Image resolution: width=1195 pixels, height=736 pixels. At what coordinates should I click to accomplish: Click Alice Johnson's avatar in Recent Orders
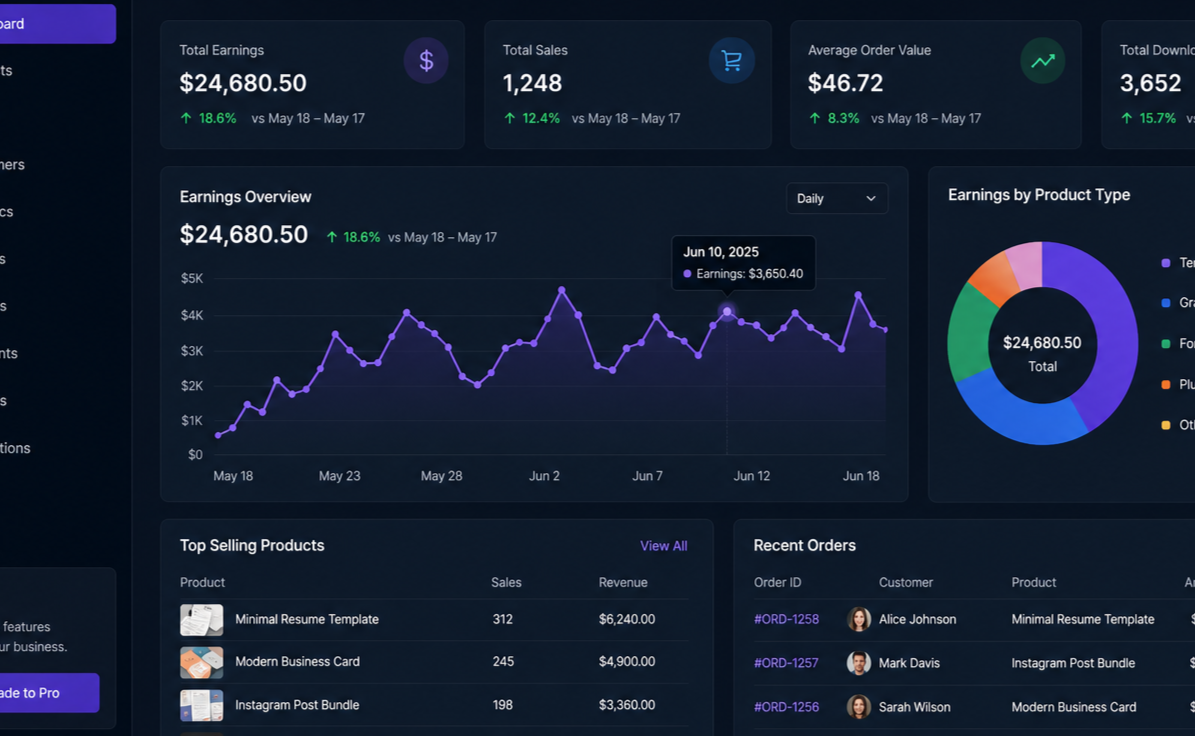859,619
